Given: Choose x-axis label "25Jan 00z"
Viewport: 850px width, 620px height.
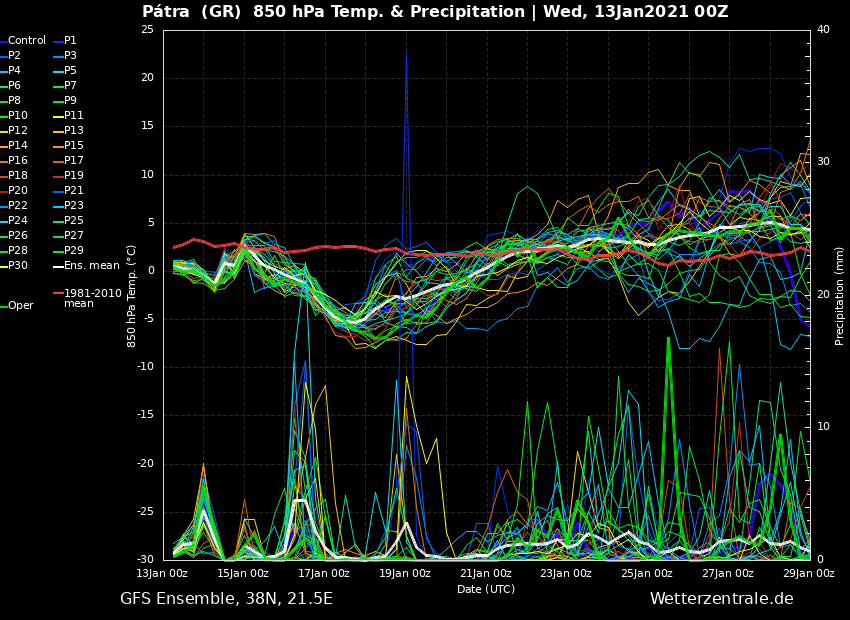Looking at the screenshot, I should [648, 573].
